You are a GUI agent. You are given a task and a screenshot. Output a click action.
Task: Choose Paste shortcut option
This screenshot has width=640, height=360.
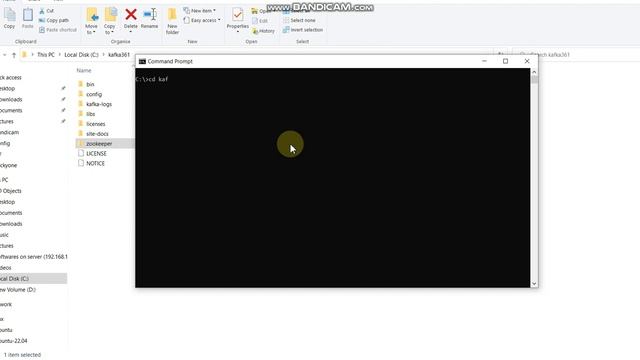[58, 30]
